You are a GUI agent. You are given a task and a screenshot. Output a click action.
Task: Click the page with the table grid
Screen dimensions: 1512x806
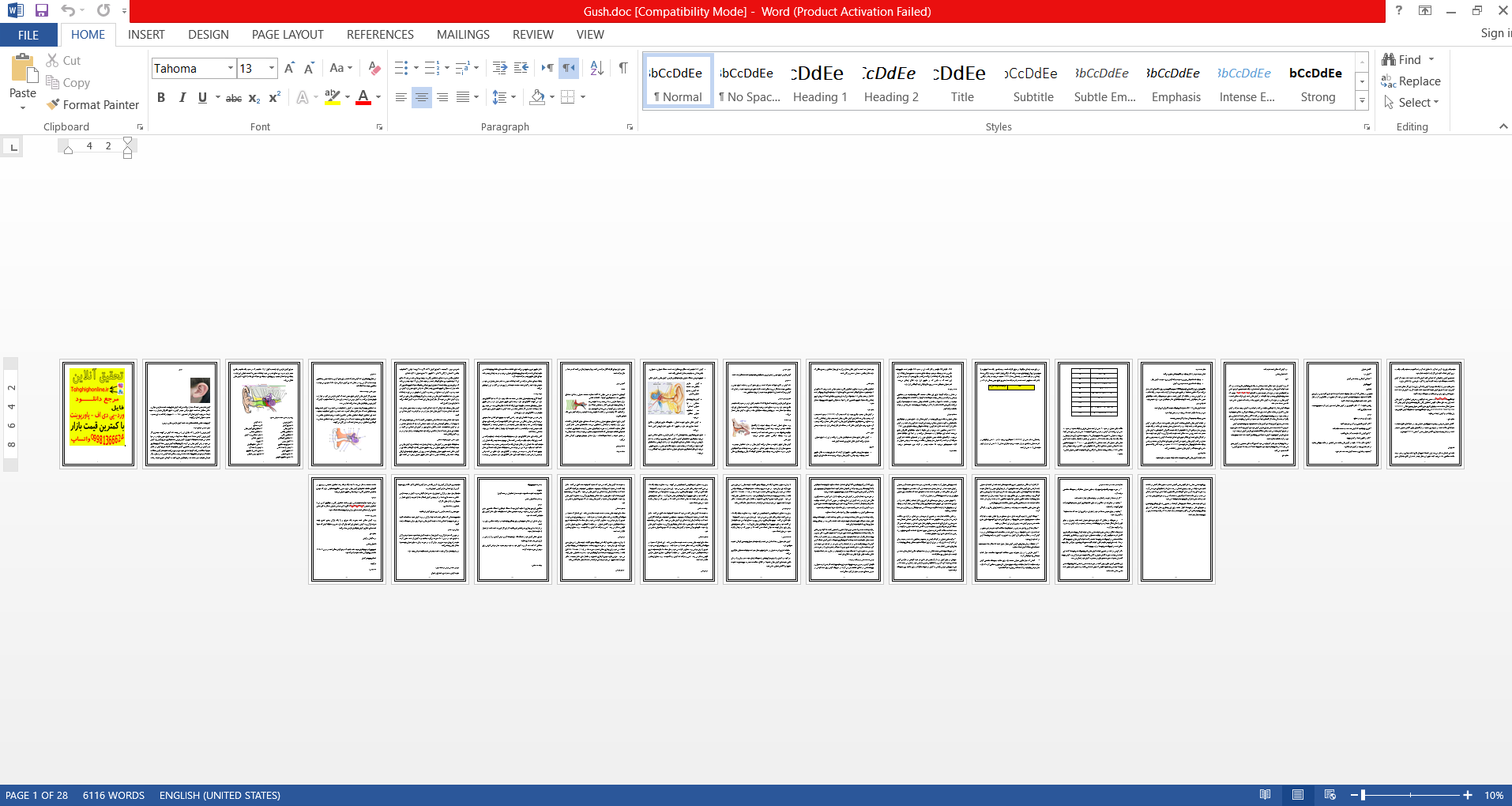1093,414
